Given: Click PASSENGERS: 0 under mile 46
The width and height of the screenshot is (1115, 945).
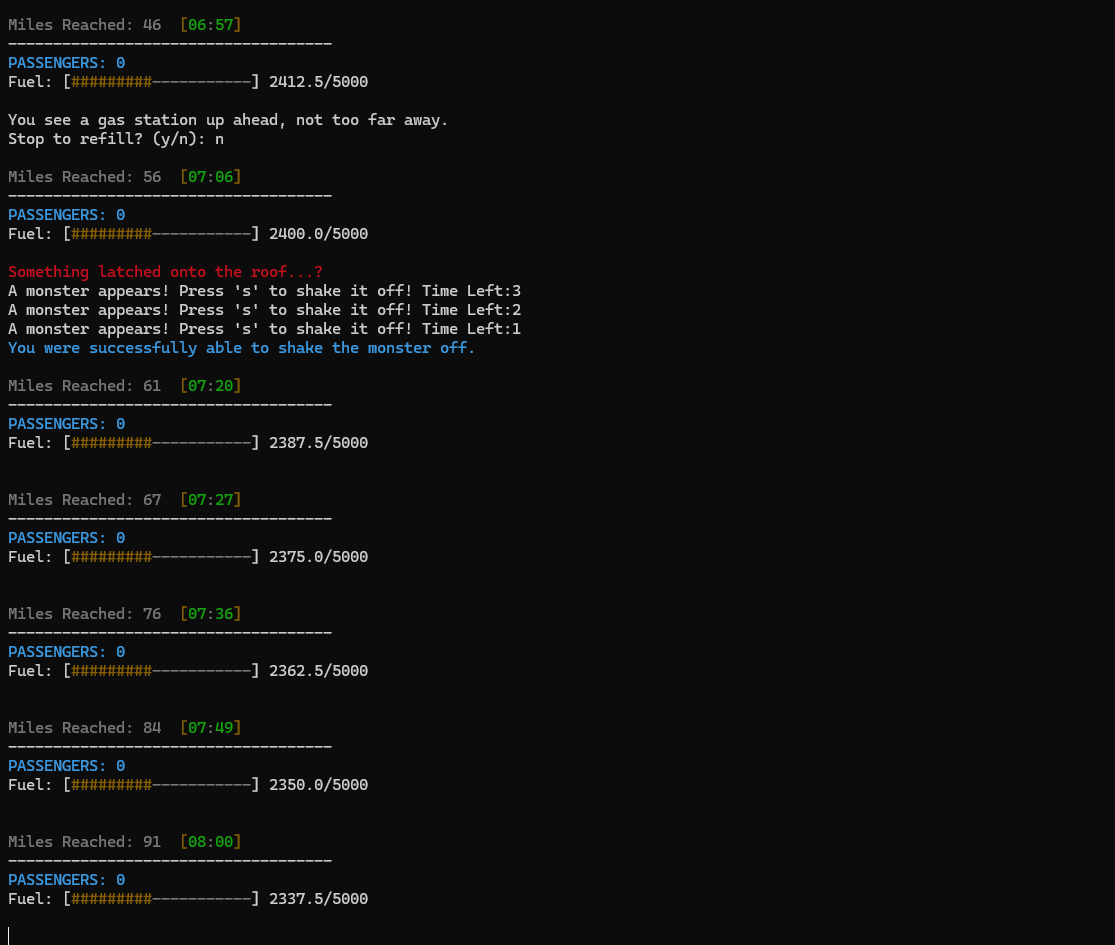Looking at the screenshot, I should (x=67, y=63).
